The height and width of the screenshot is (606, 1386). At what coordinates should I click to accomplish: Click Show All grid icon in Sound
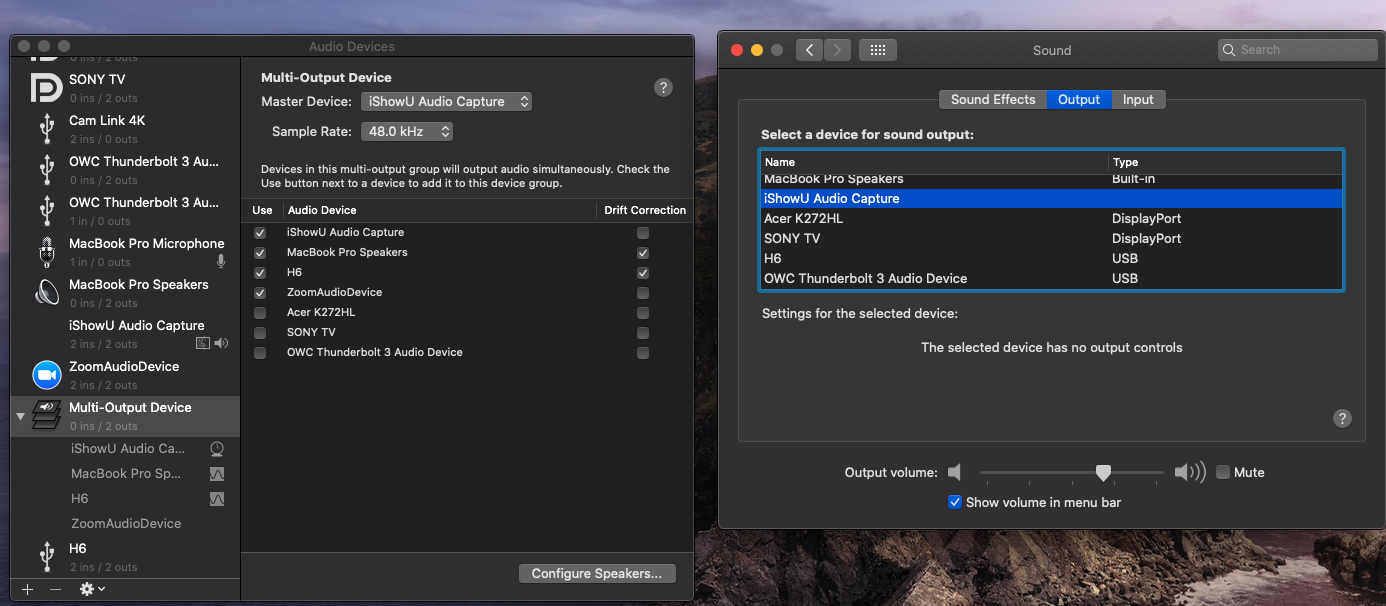click(x=877, y=50)
